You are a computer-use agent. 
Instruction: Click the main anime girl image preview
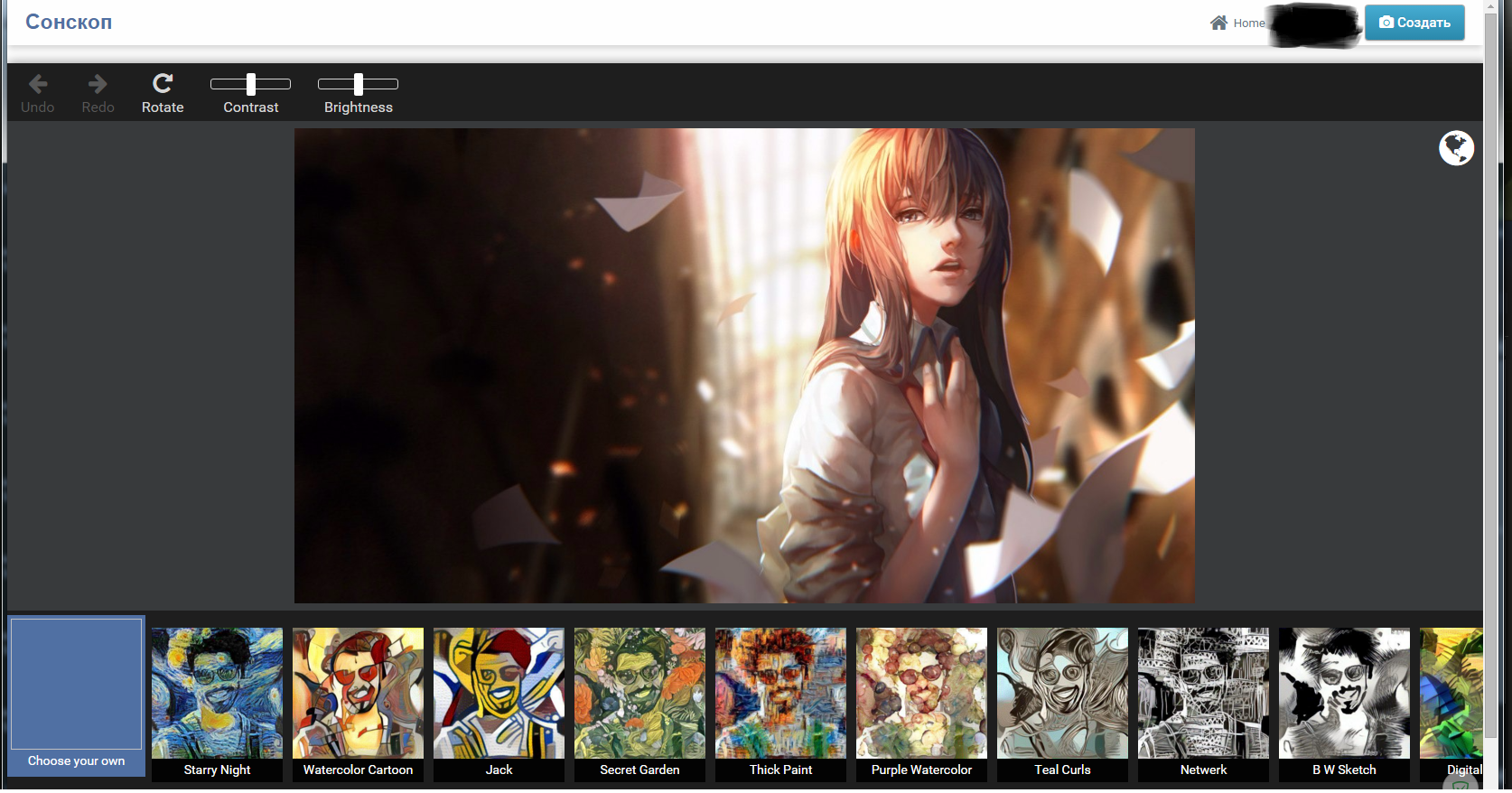coord(744,366)
